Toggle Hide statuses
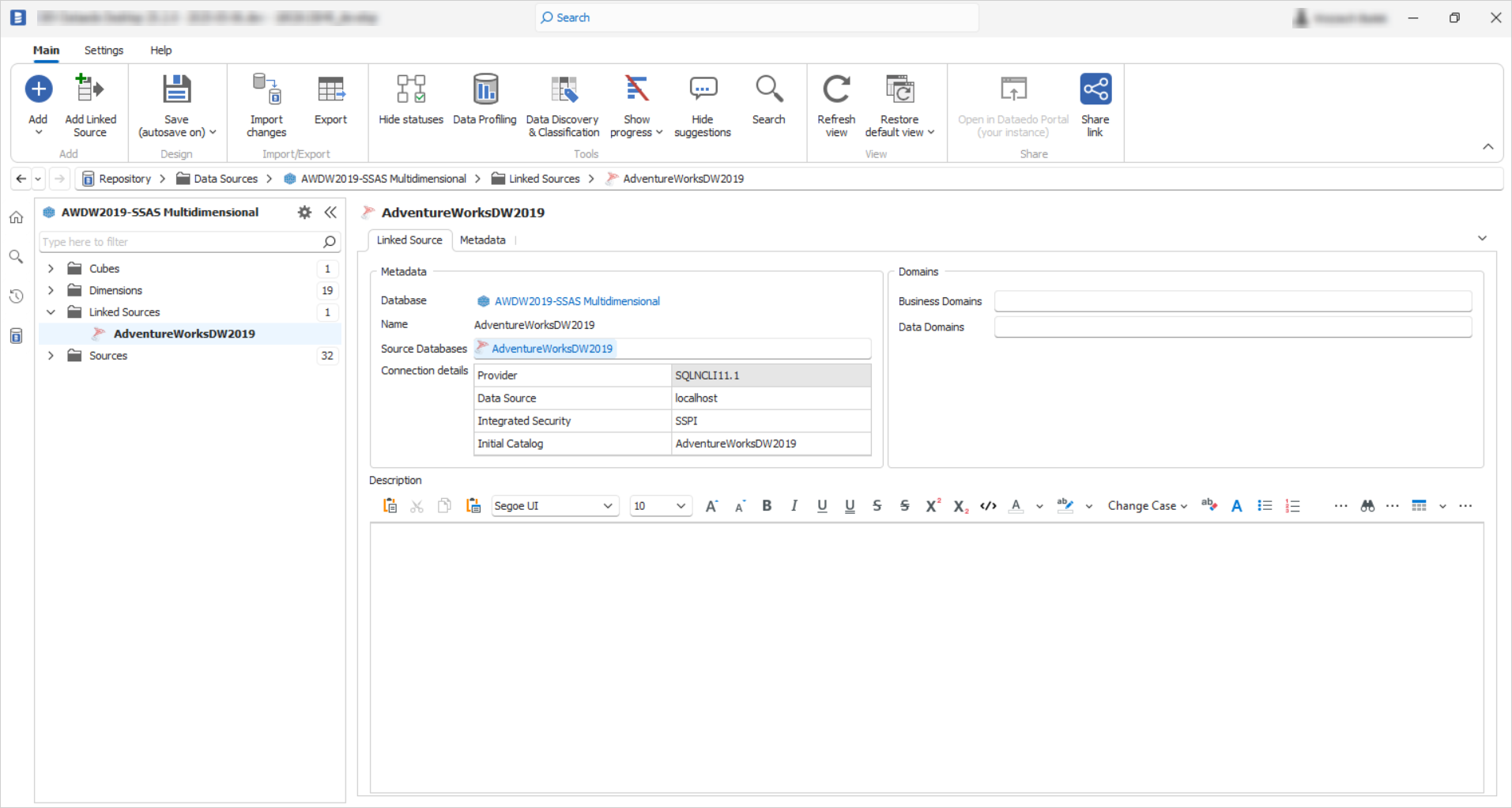The height and width of the screenshot is (808, 1512). [411, 100]
